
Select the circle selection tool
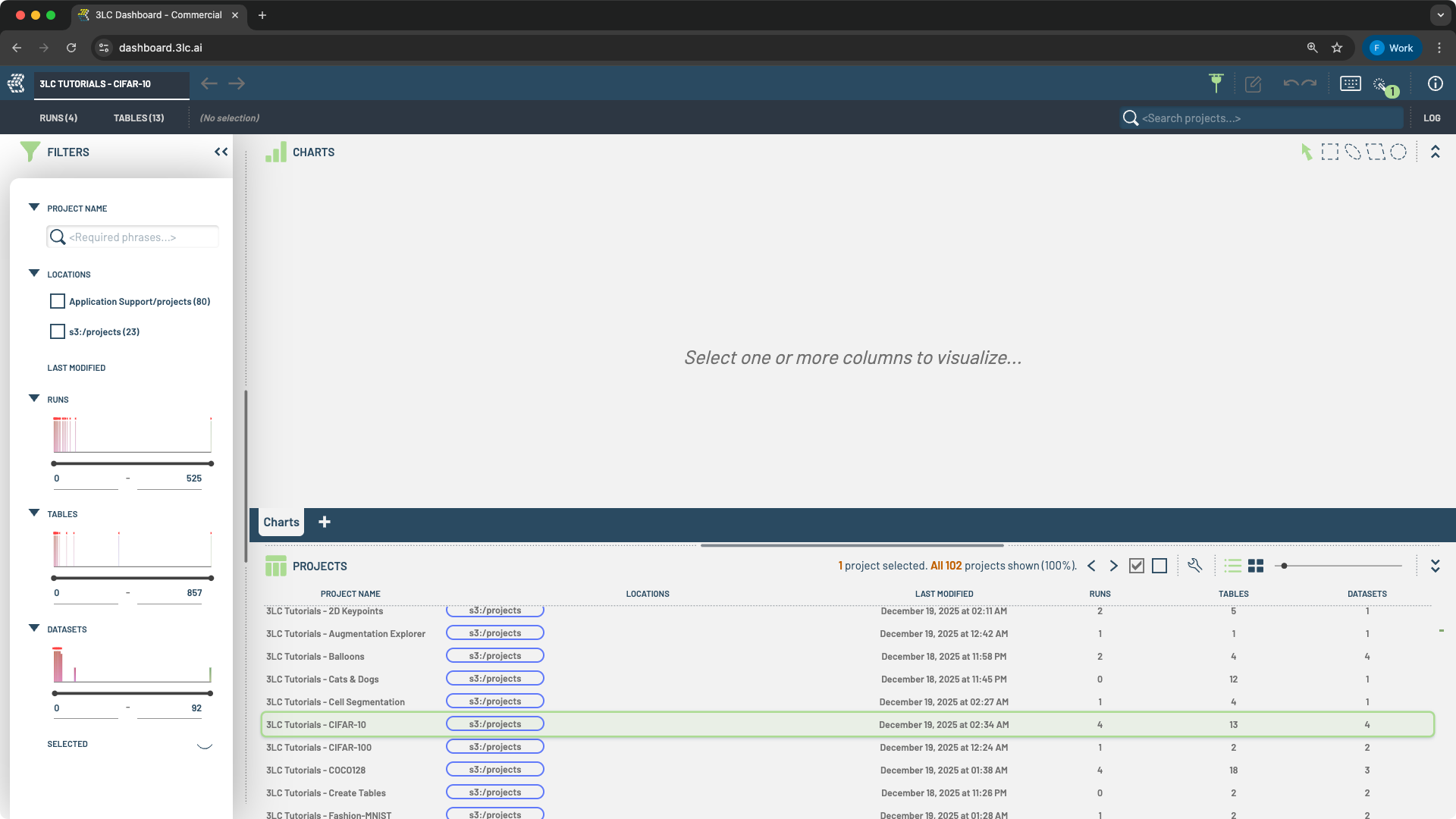pyautogui.click(x=1398, y=152)
